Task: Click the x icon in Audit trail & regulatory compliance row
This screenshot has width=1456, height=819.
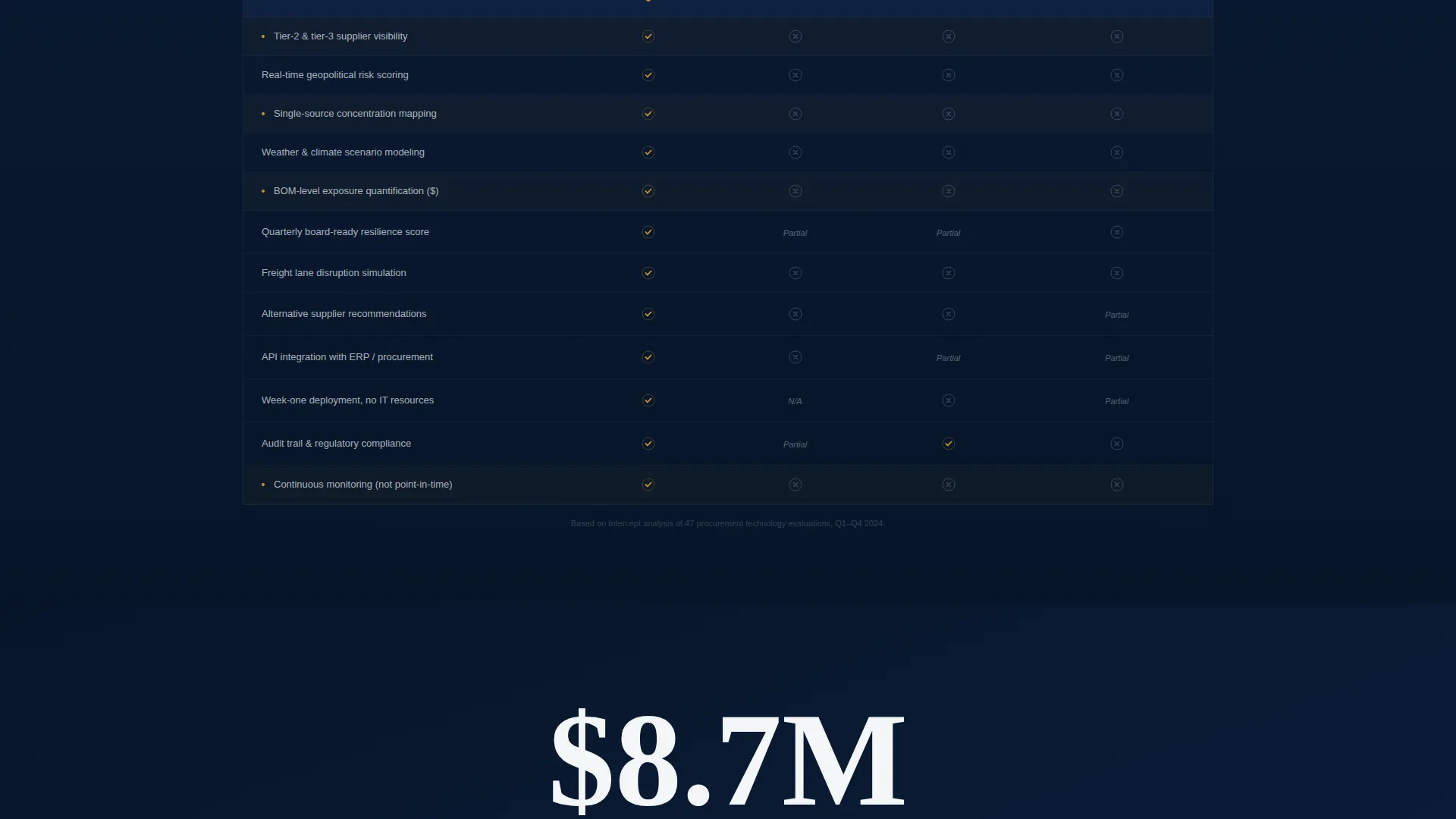Action: tap(1117, 444)
